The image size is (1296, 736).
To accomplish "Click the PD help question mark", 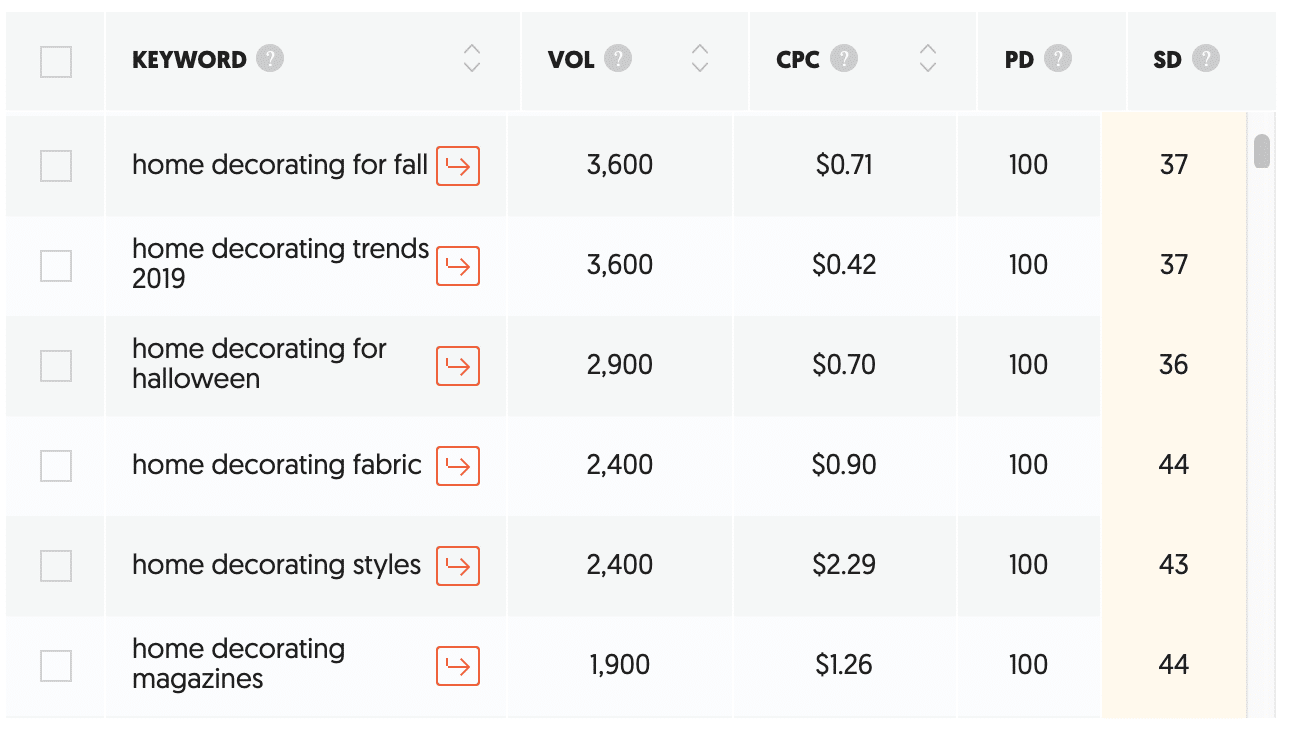I will point(1057,59).
